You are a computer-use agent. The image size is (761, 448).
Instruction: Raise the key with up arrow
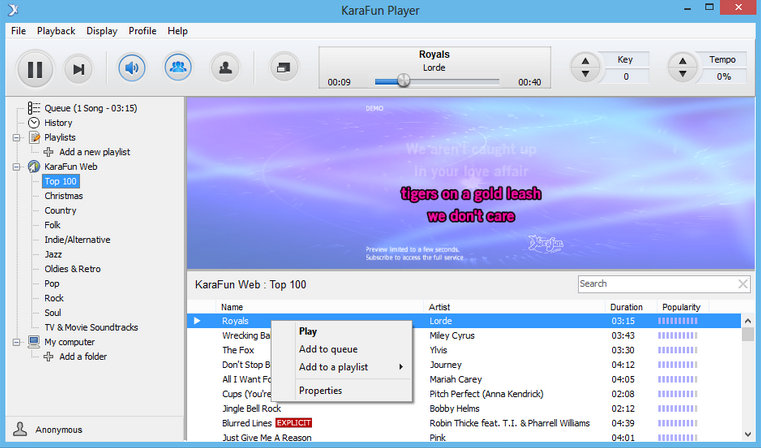[x=585, y=61]
